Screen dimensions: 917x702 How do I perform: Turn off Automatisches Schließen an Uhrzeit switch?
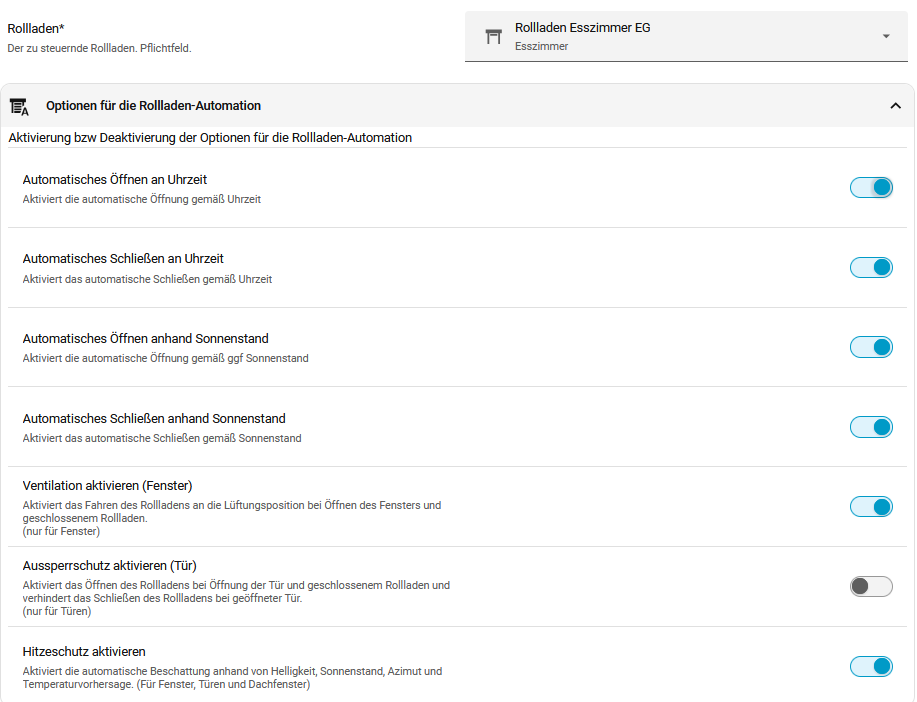point(871,267)
